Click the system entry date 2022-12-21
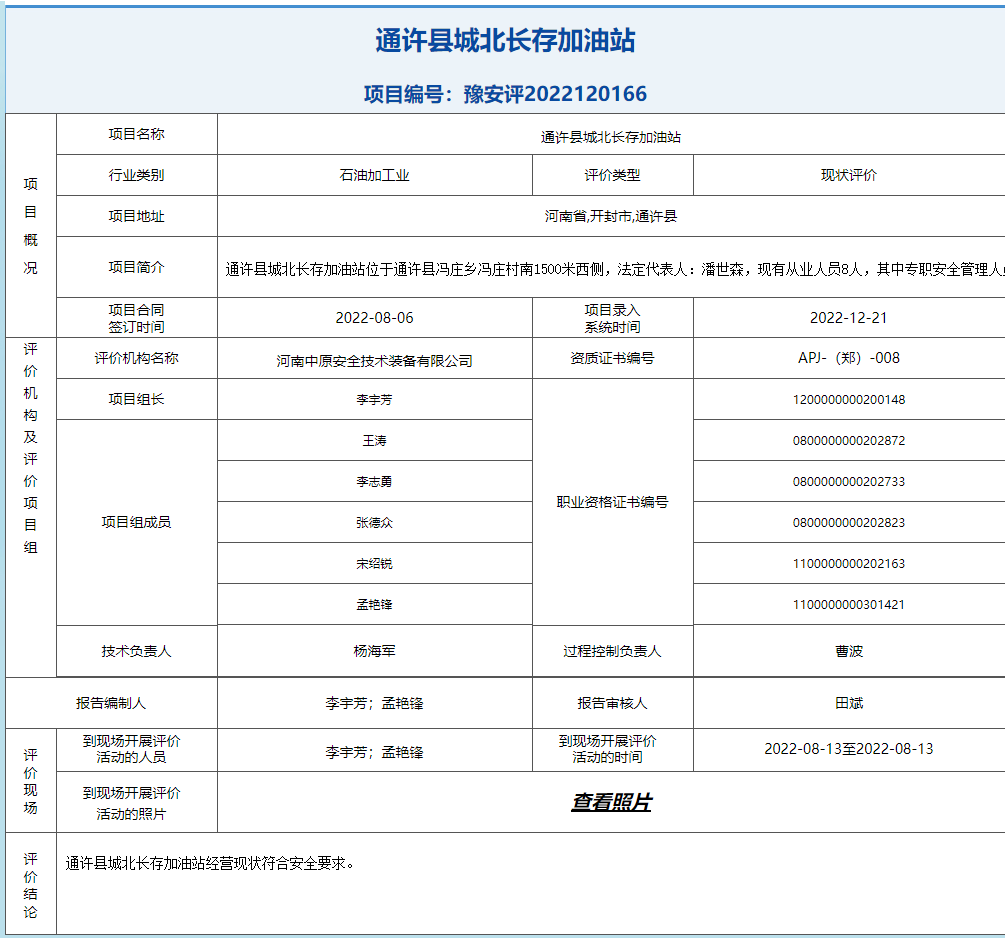This screenshot has width=1005, height=938. (x=848, y=318)
